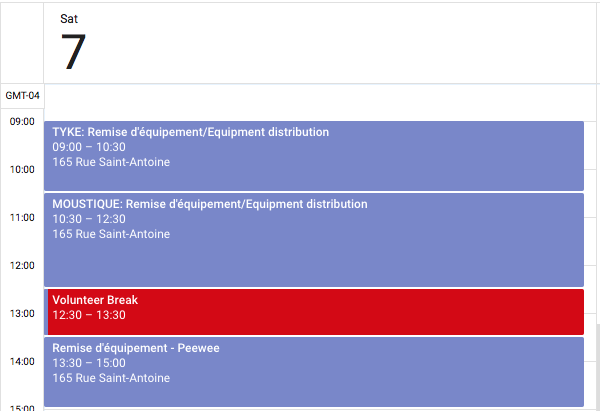
Task: Click the 14:00 time label
Action: click(x=22, y=361)
